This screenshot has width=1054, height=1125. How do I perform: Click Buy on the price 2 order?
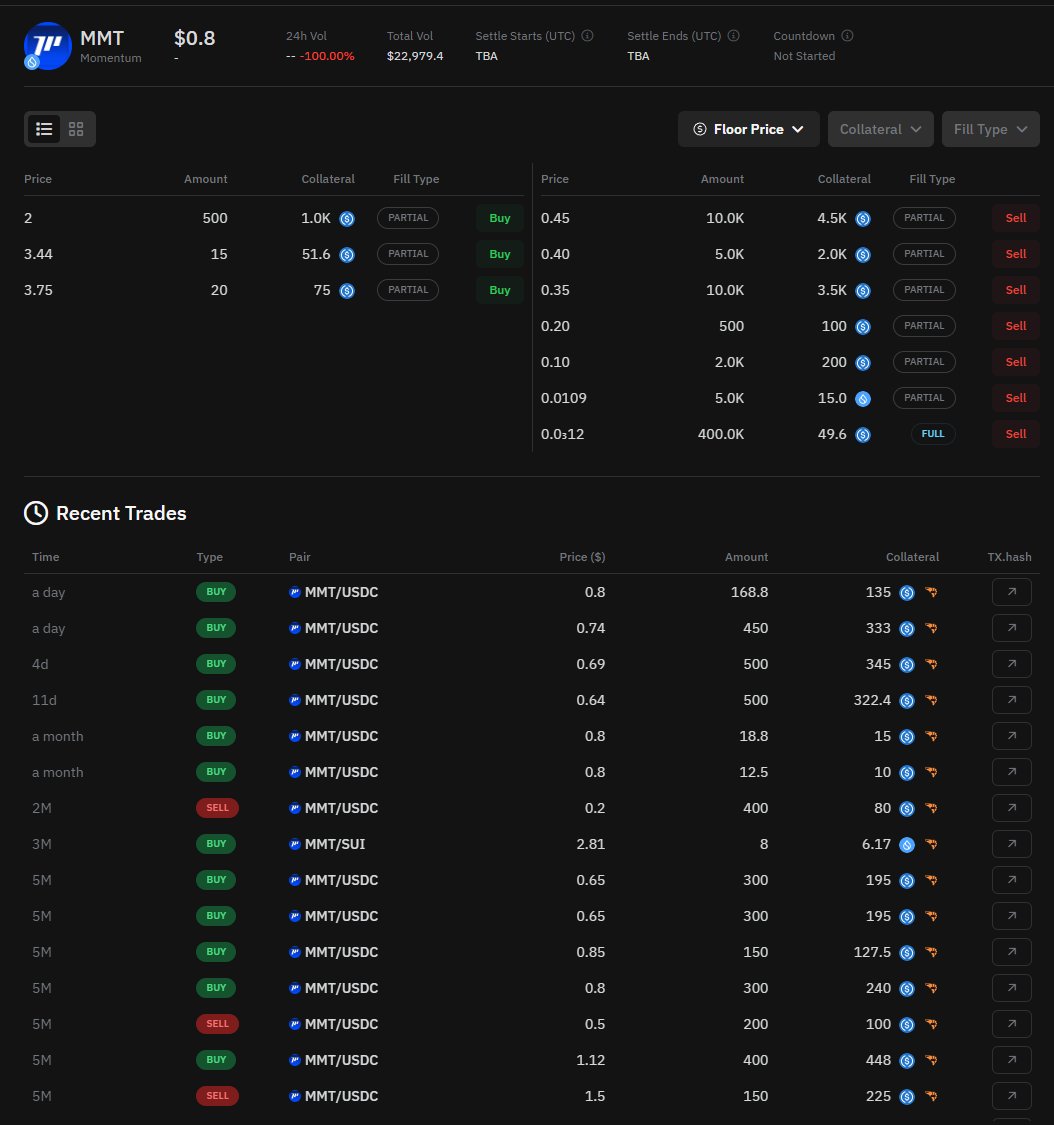tap(499, 218)
